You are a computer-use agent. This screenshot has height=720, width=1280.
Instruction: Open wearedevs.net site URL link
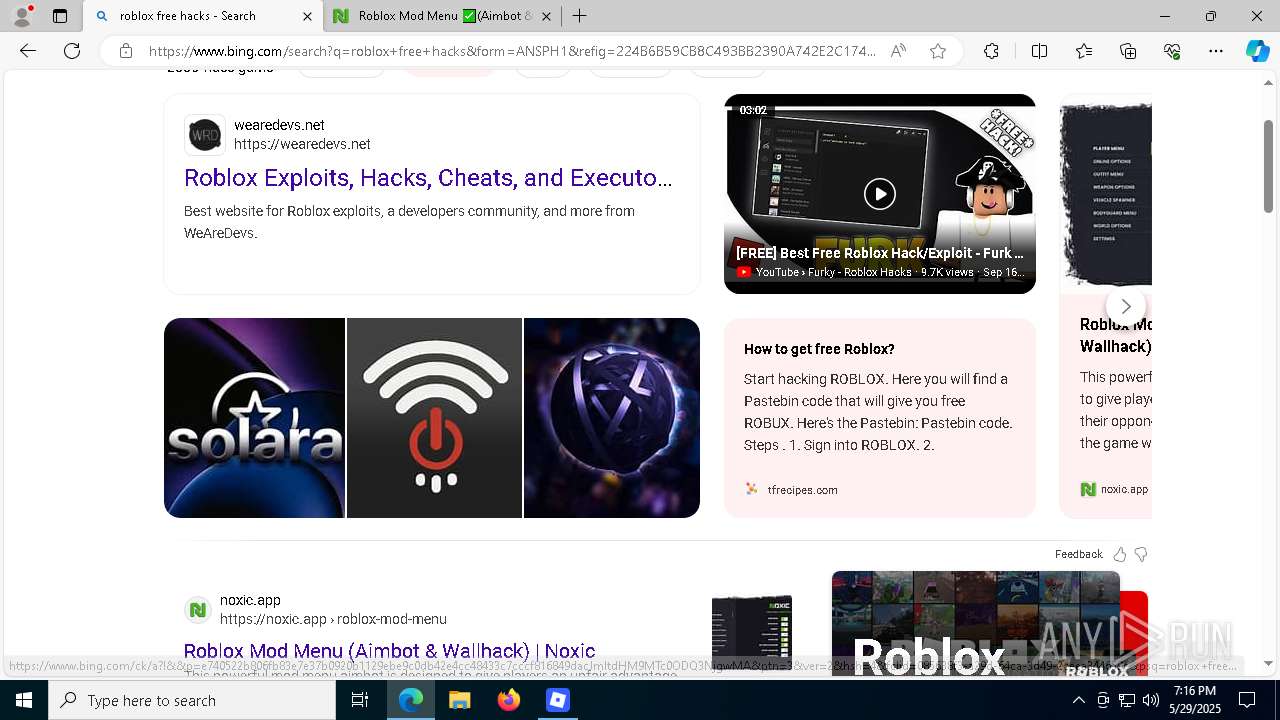tap(302, 144)
